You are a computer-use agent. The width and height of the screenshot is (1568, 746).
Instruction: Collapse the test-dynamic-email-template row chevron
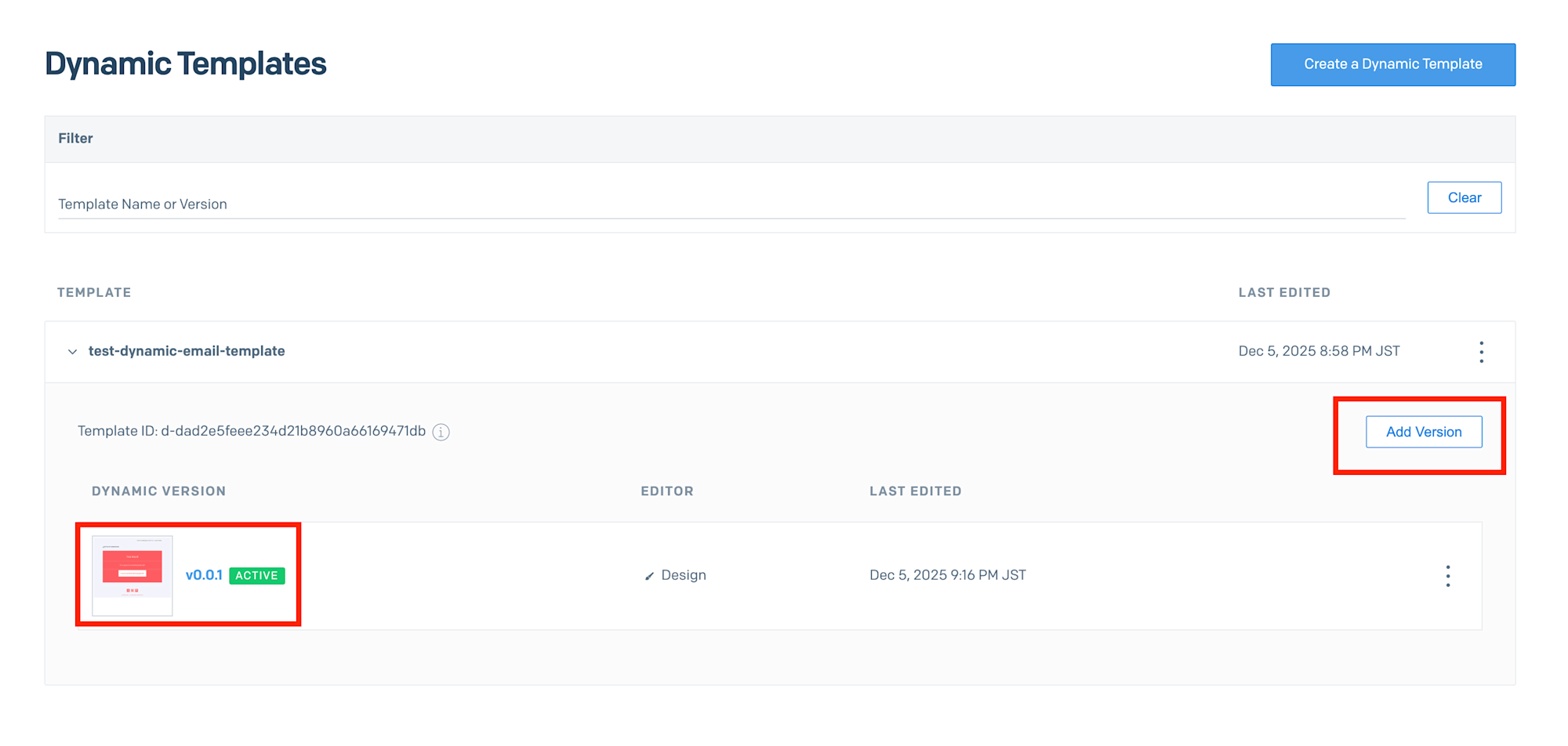coord(72,352)
